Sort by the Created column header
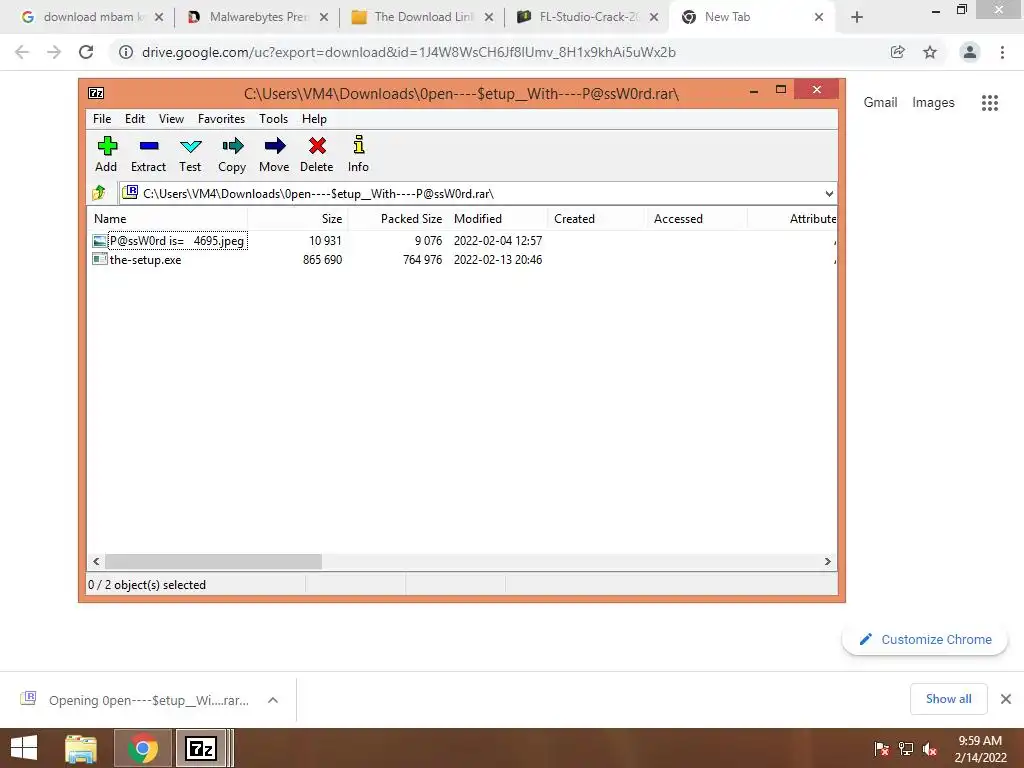 (597, 219)
